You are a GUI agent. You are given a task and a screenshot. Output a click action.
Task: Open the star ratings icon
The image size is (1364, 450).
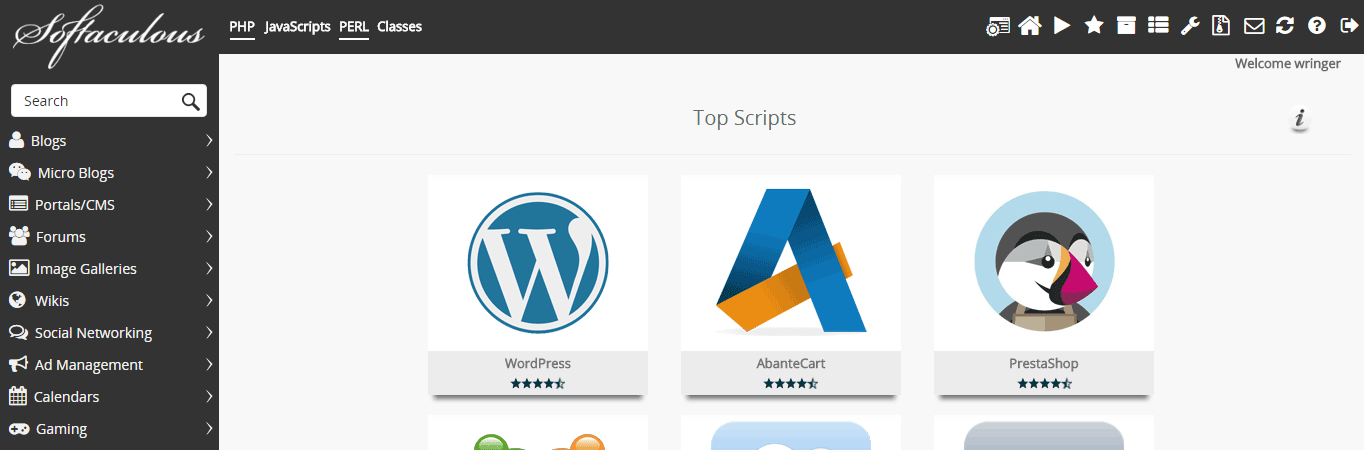(x=1094, y=25)
